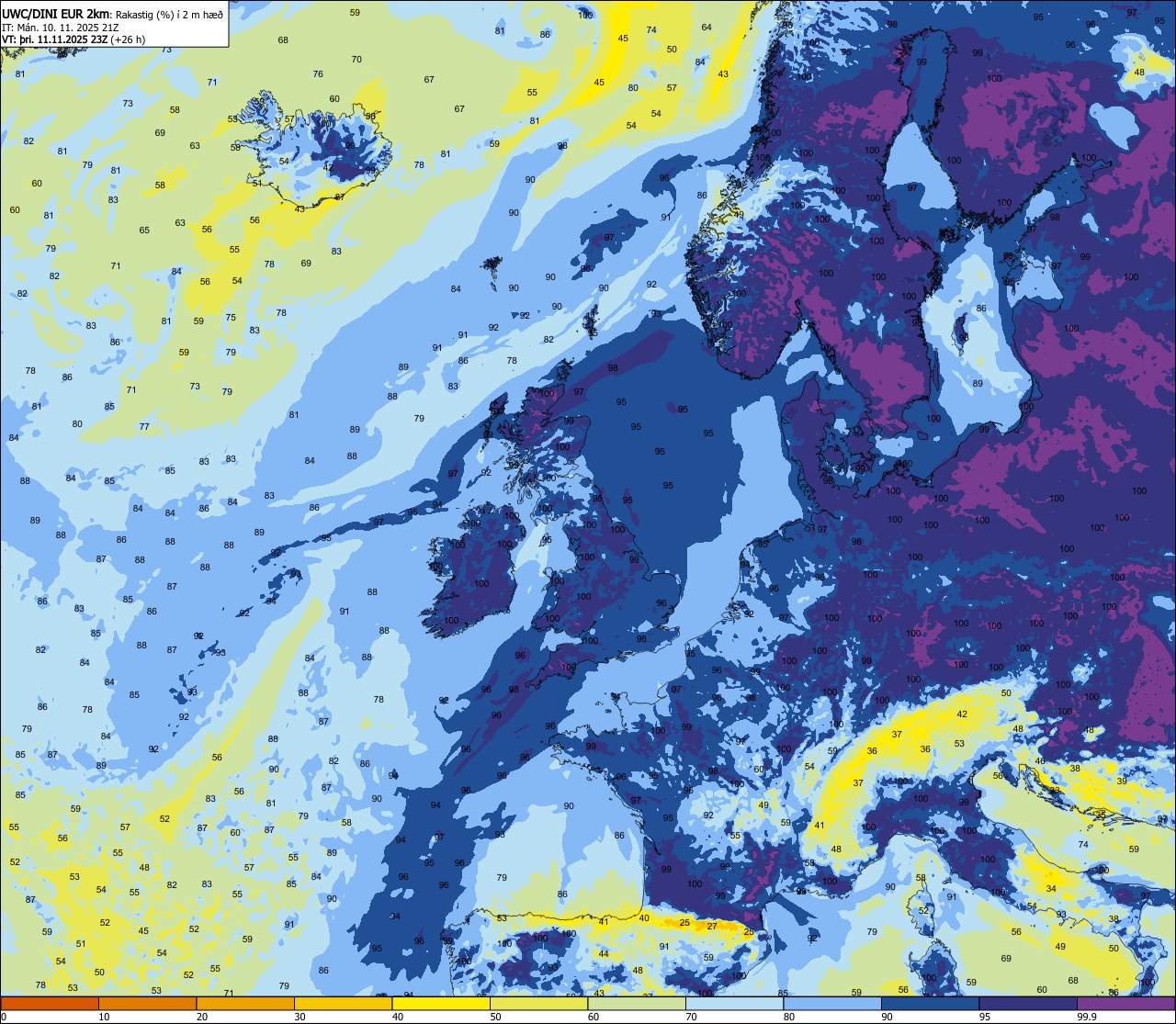1176x1024 pixels.
Task: Click the 70–80% pale blue legend swatch
Action: (x=734, y=1004)
